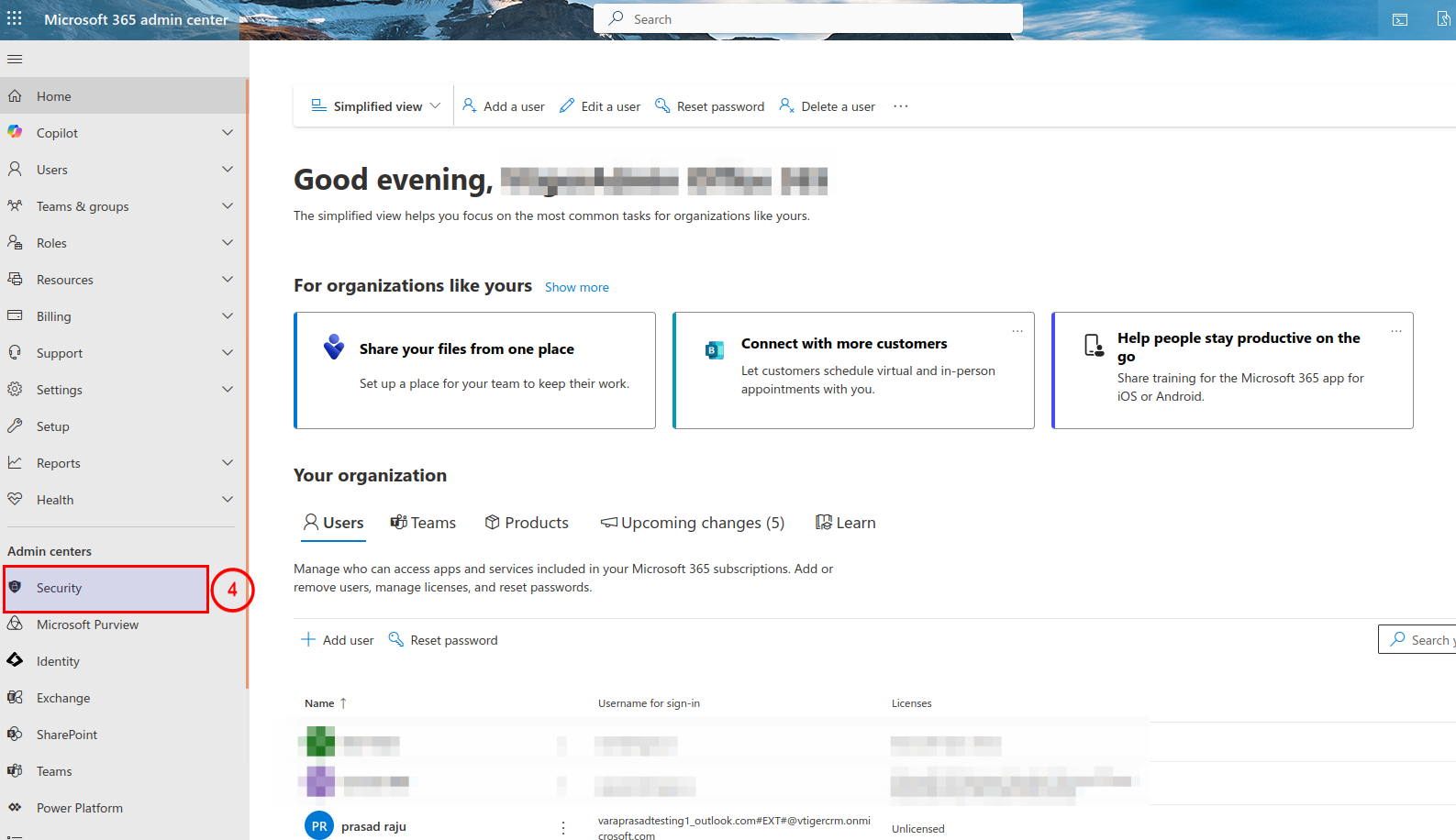Click the Users person icon in sidebar
This screenshot has width=1456, height=840.
pos(15,169)
